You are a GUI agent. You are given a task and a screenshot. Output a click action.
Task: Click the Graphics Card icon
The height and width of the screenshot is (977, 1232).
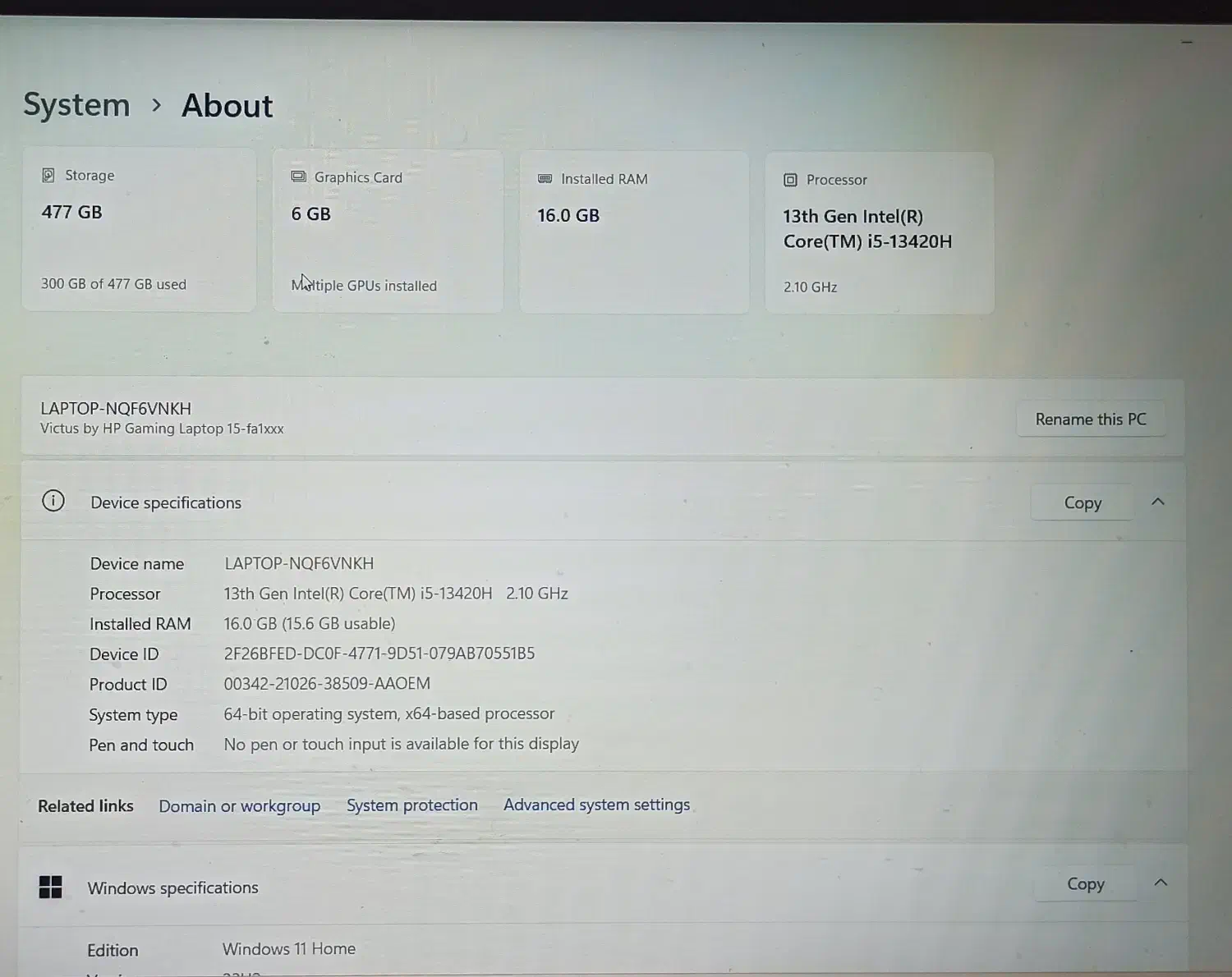pyautogui.click(x=298, y=177)
